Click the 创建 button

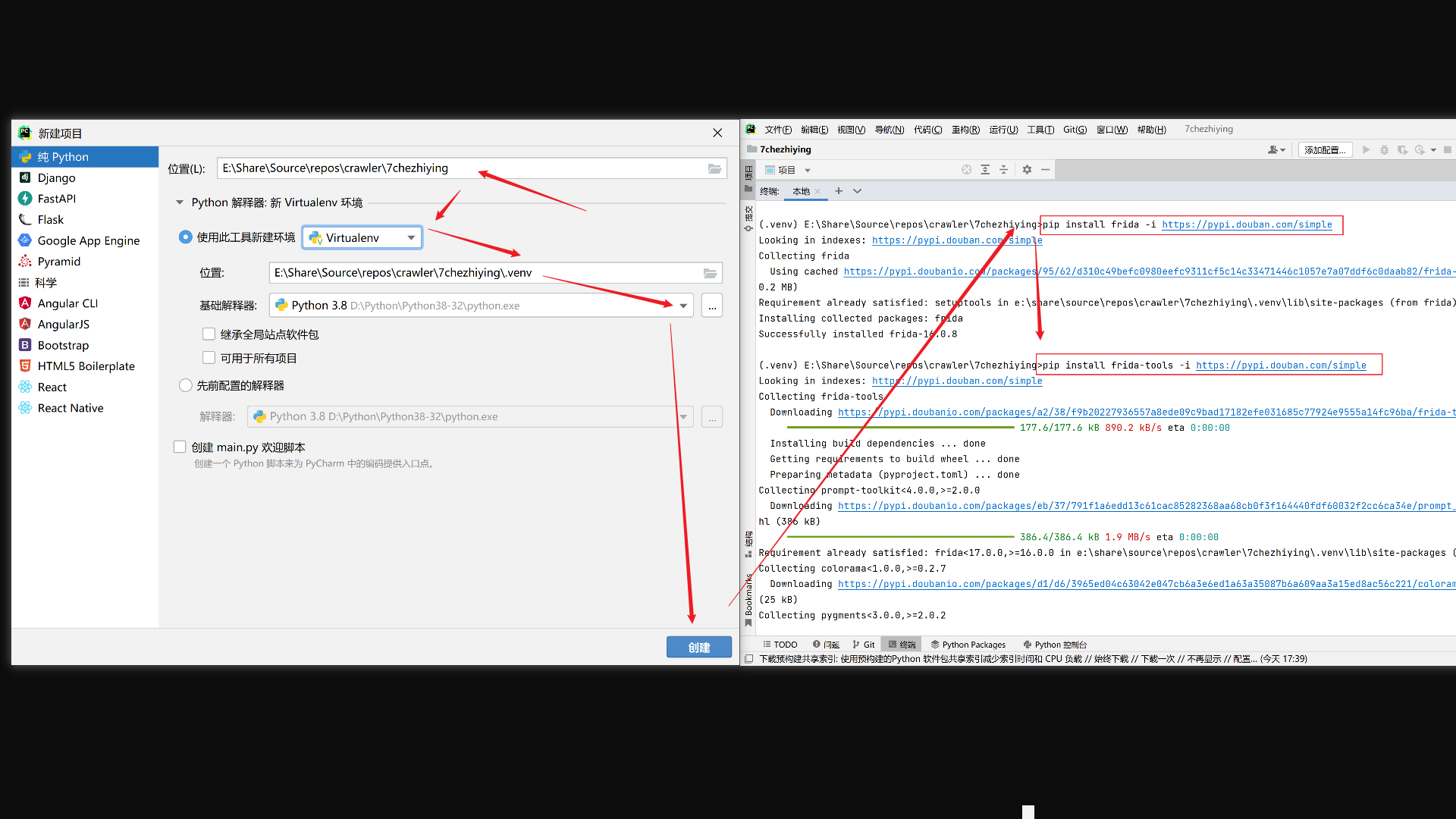click(x=698, y=647)
